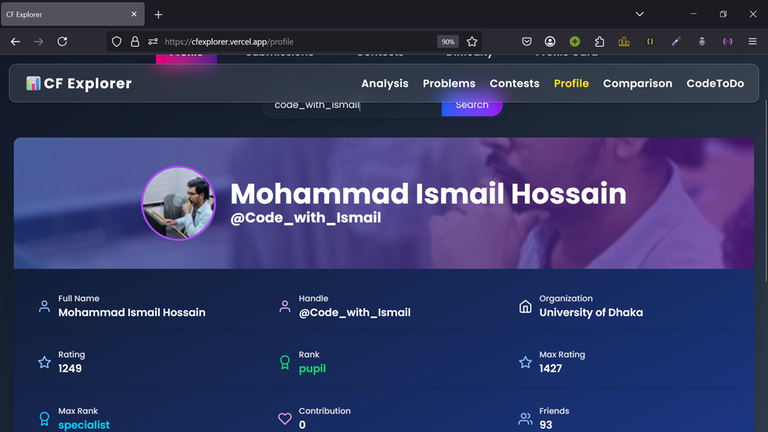
Task: Go to the Problems page
Action: click(448, 84)
